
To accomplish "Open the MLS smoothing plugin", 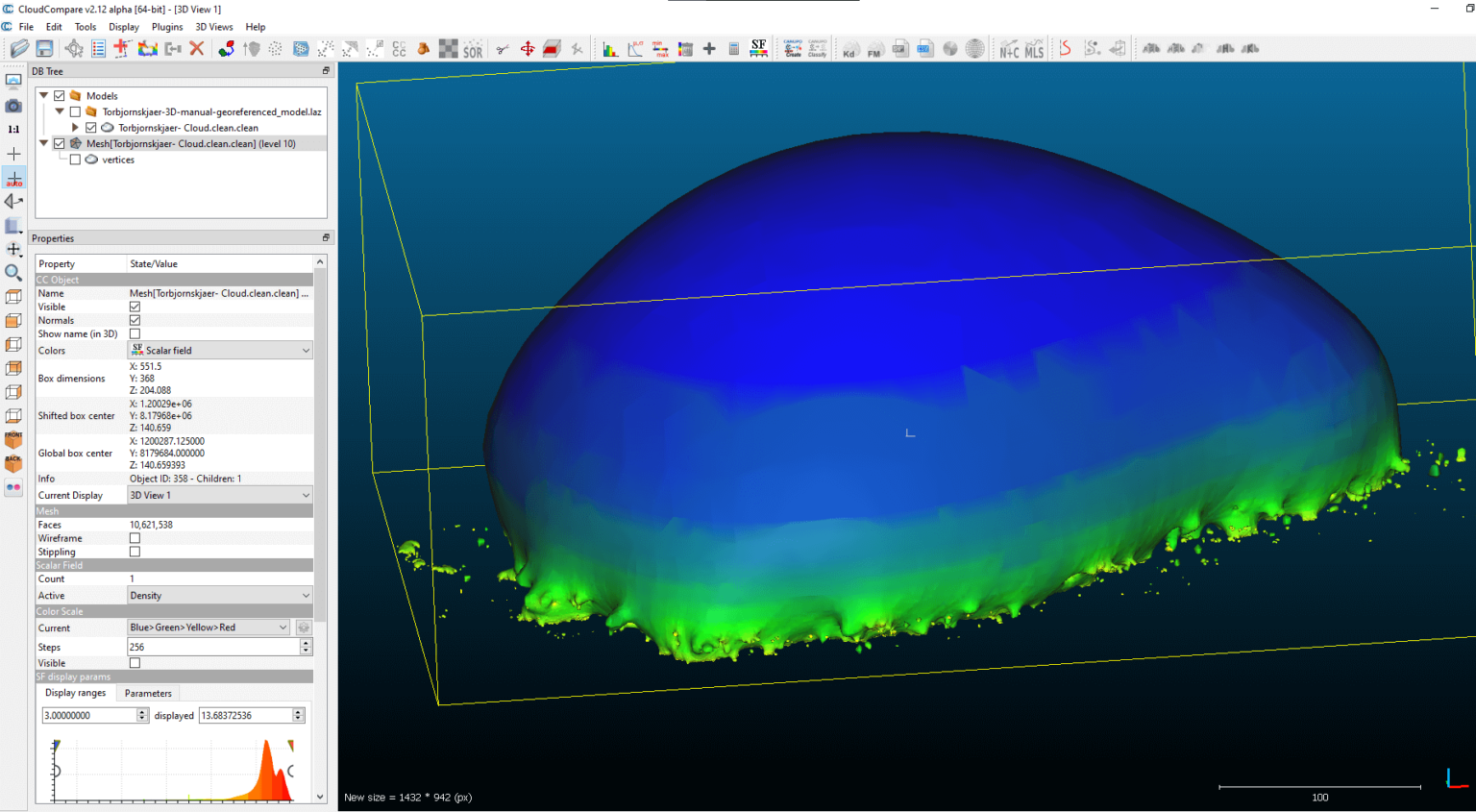I will click(1035, 48).
